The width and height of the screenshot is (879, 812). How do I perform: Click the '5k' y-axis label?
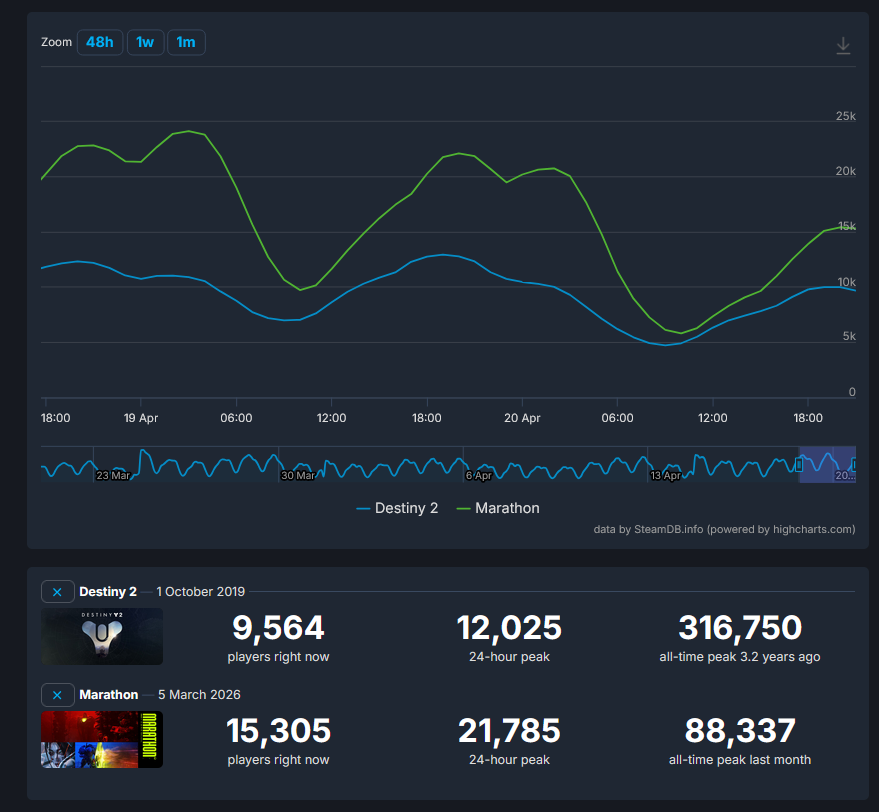pyautogui.click(x=849, y=336)
